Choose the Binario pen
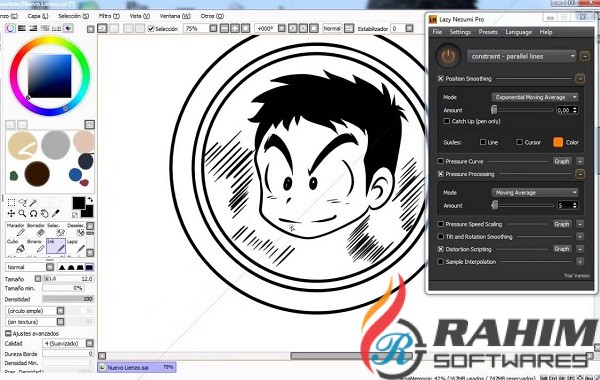Viewport: 600px width, 380px height. pyautogui.click(x=36, y=246)
